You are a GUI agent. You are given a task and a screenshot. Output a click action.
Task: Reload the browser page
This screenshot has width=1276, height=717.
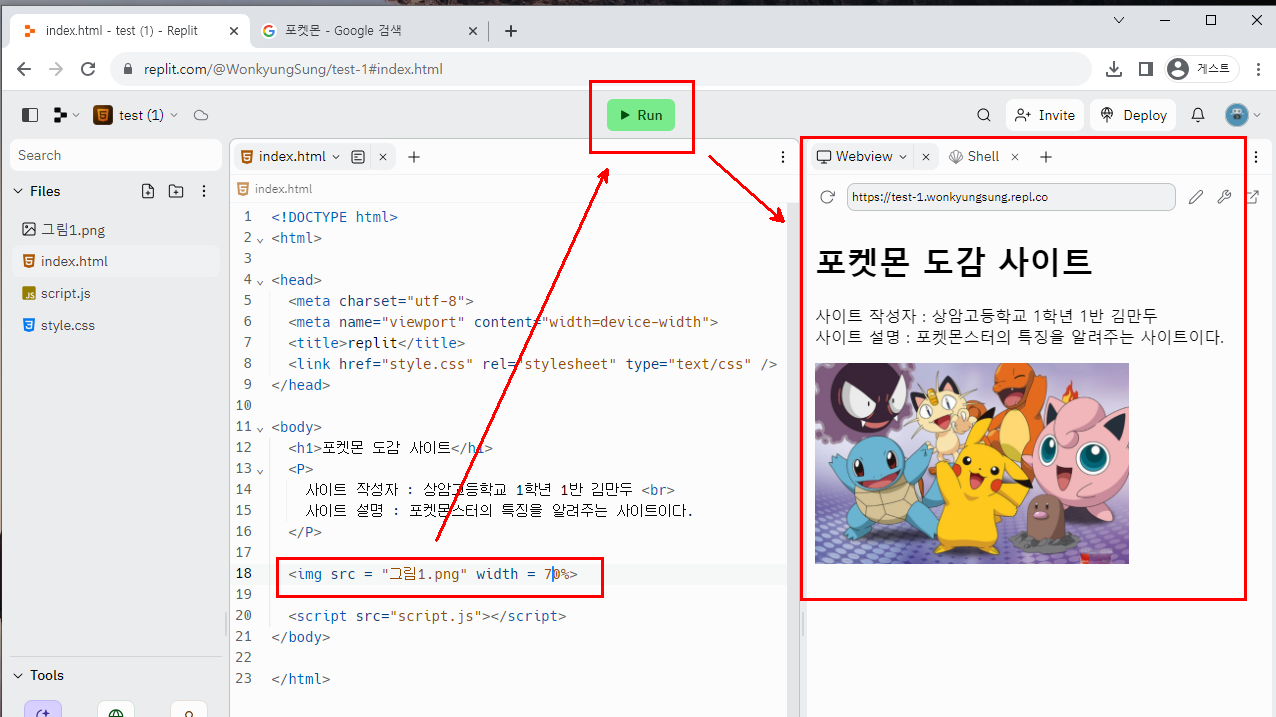point(88,69)
